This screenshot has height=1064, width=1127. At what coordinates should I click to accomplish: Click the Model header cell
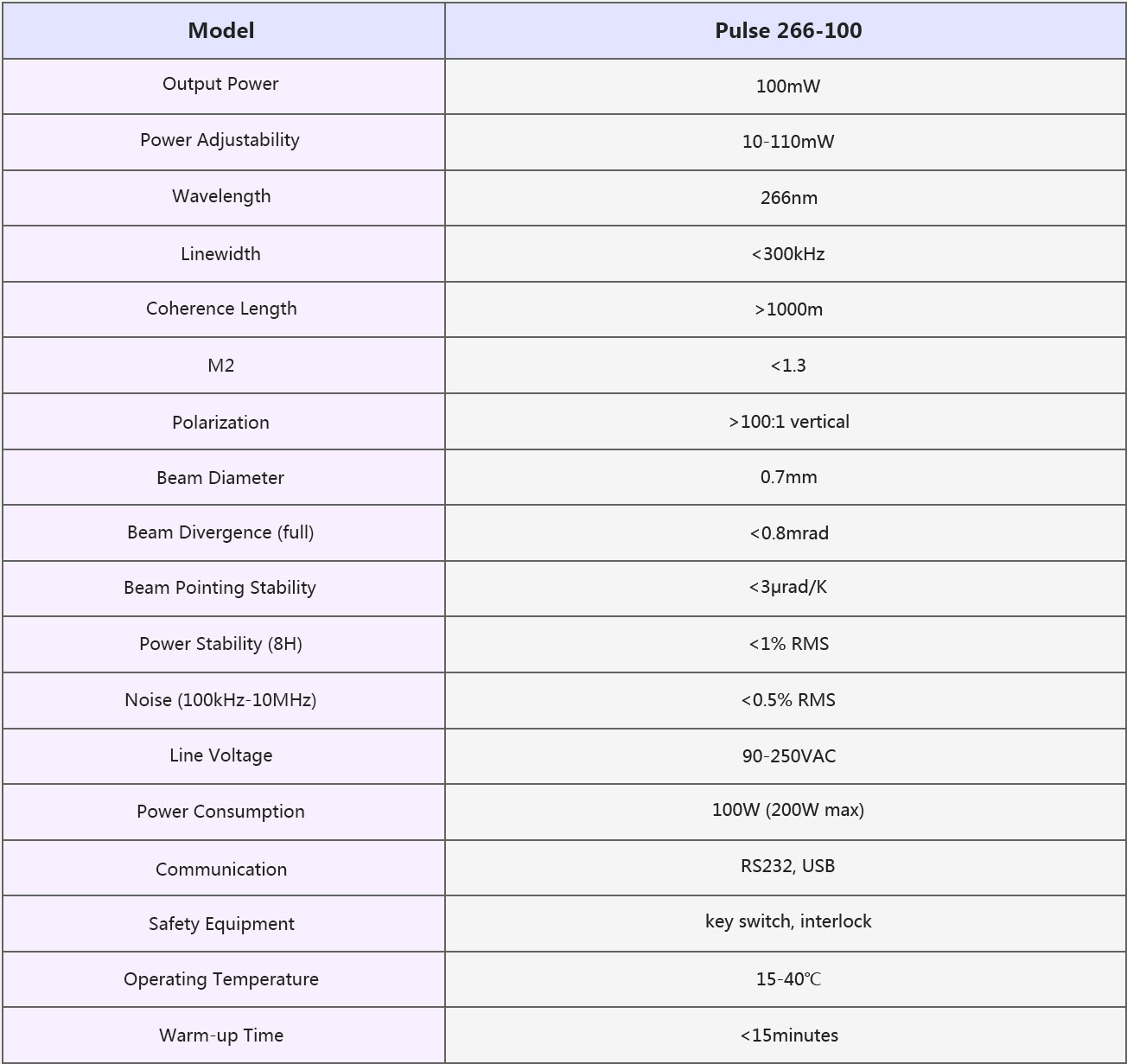[221, 31]
